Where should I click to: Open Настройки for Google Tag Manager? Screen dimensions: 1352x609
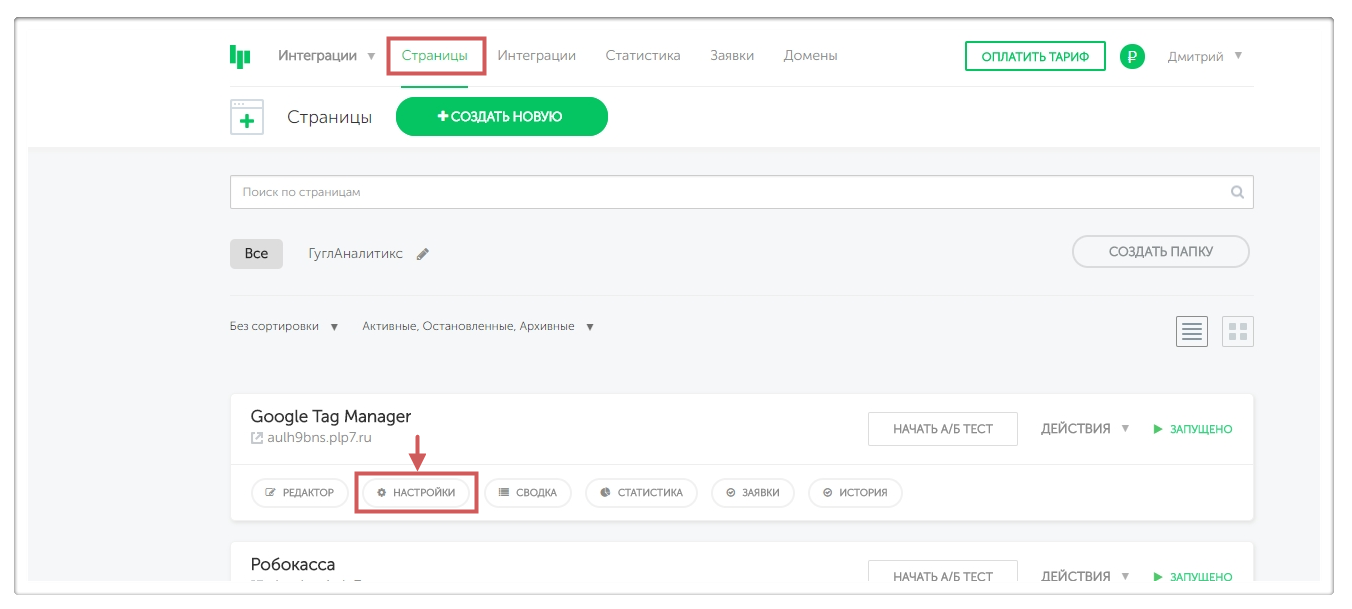(416, 493)
